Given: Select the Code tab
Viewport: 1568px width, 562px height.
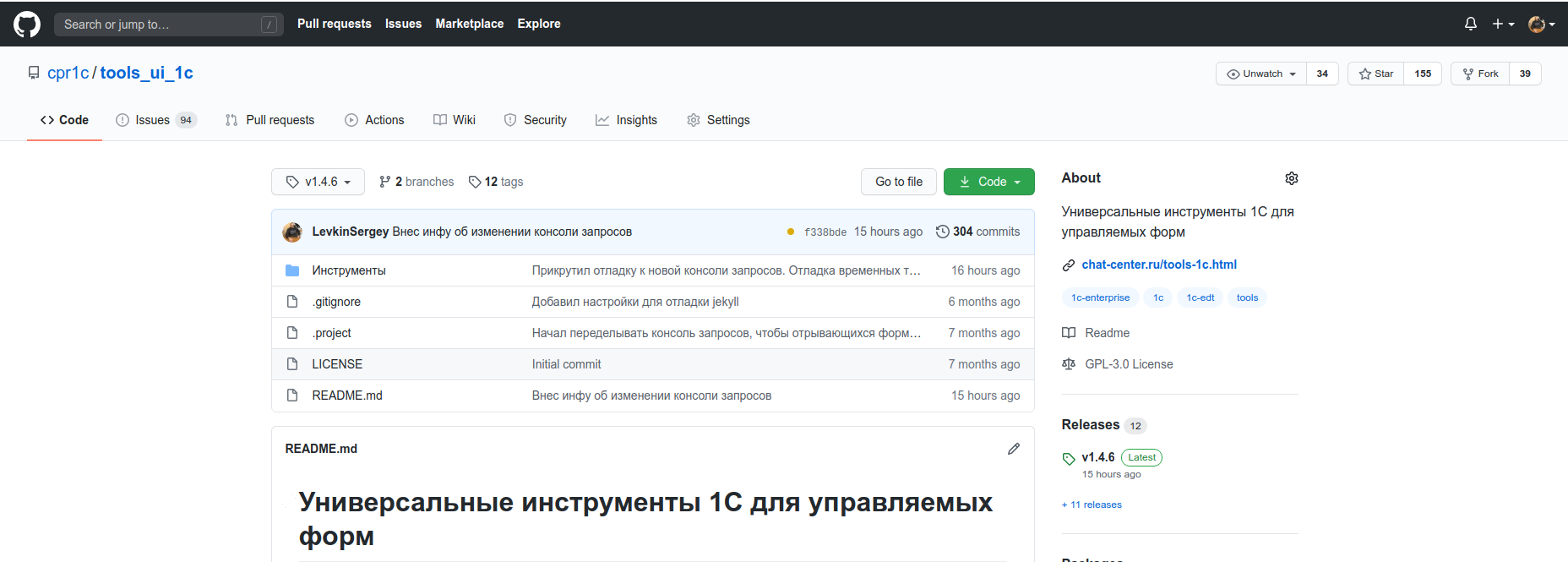Looking at the screenshot, I should pos(64,120).
